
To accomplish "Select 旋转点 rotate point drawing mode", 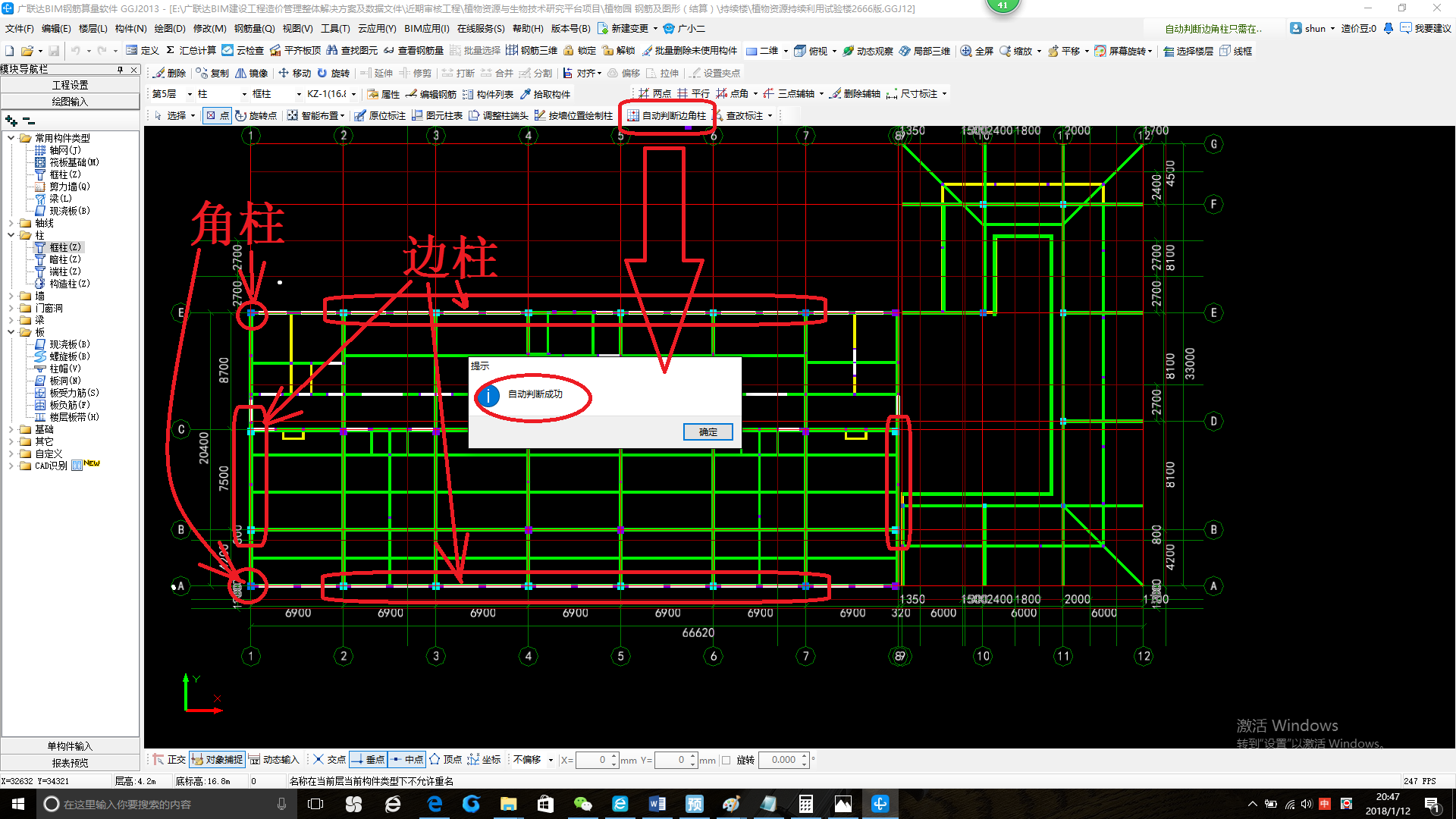I will 256,115.
